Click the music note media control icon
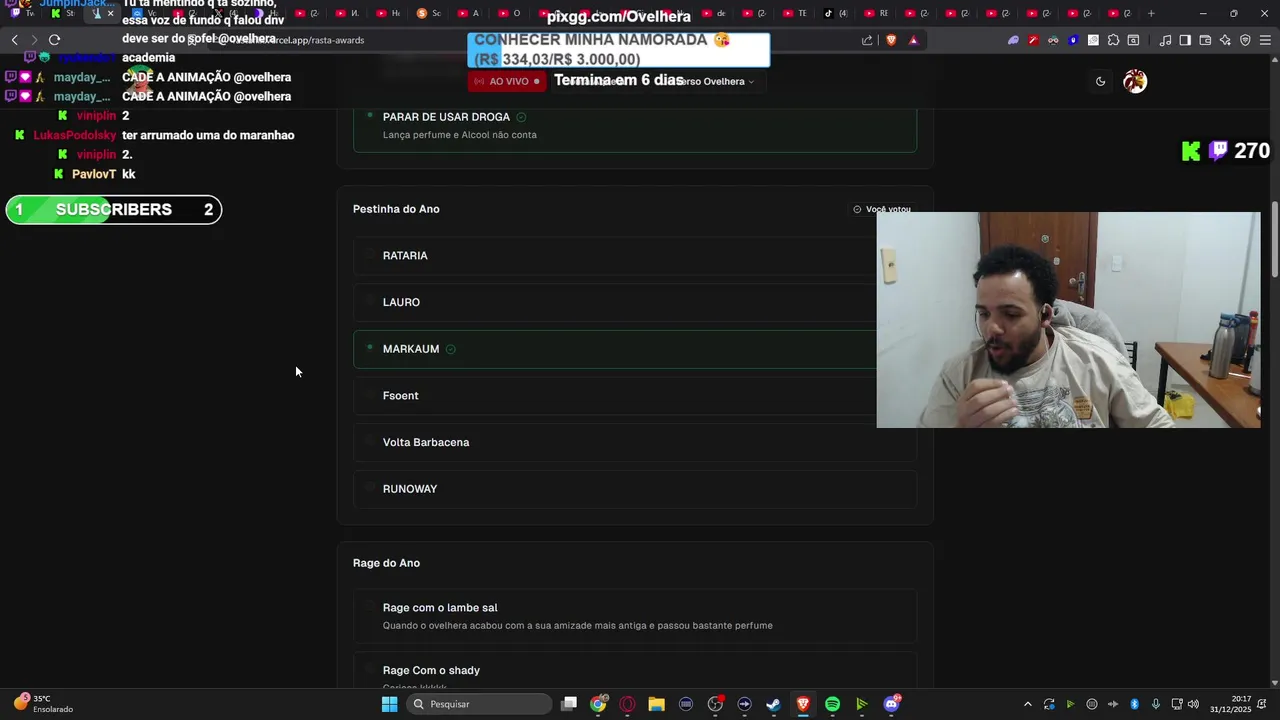 pyautogui.click(x=1165, y=40)
